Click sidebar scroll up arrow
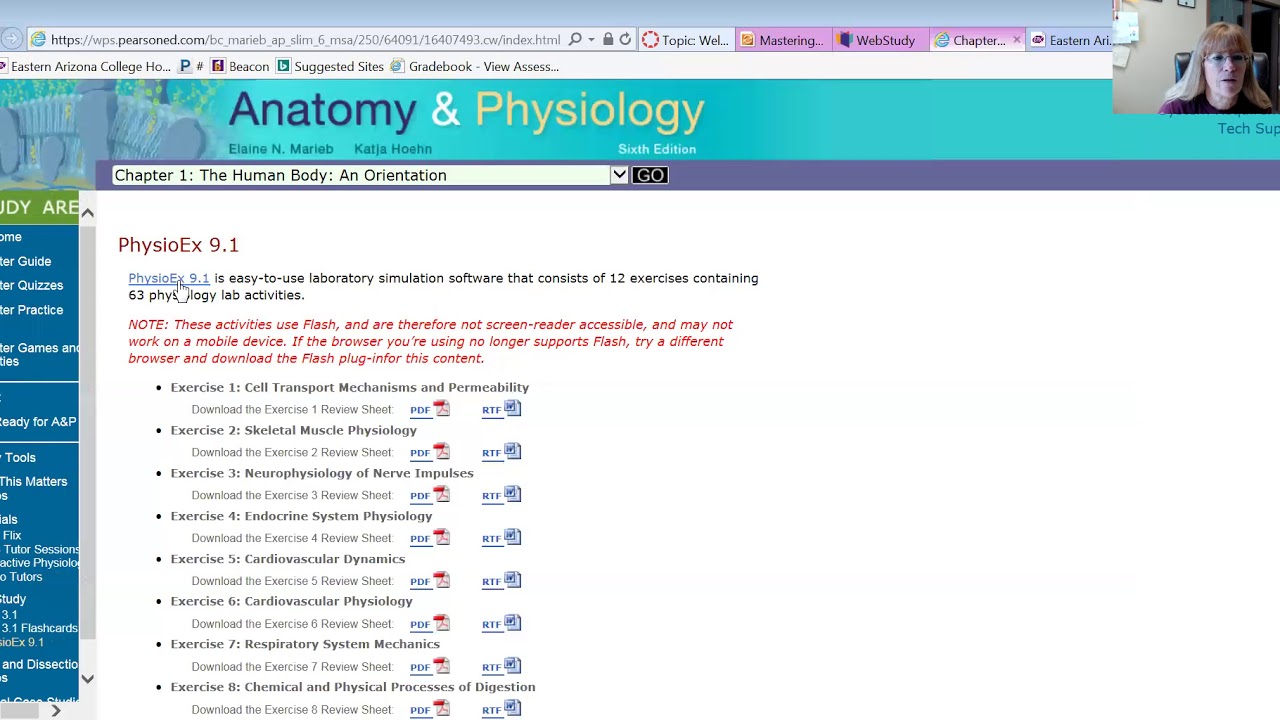Image resolution: width=1280 pixels, height=720 pixels. [87, 213]
